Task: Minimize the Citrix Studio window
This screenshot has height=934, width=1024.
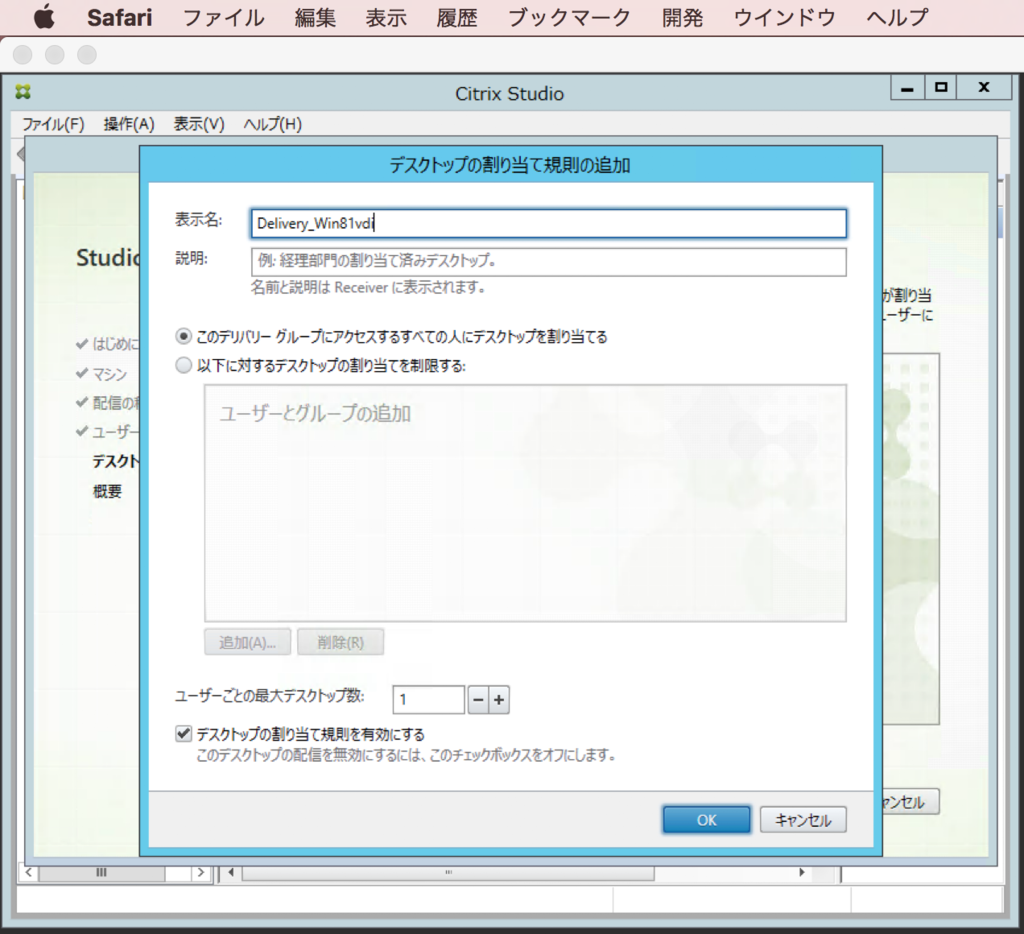Action: click(907, 88)
